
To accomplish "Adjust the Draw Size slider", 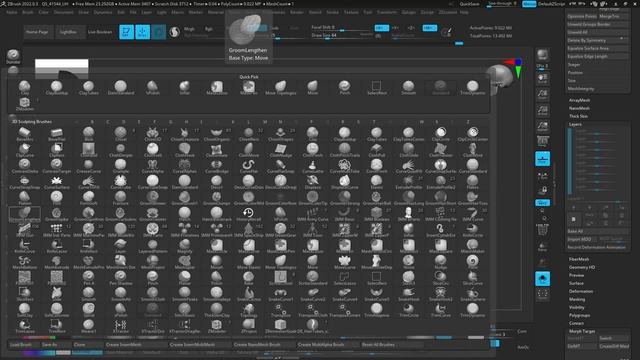I will [x=342, y=36].
